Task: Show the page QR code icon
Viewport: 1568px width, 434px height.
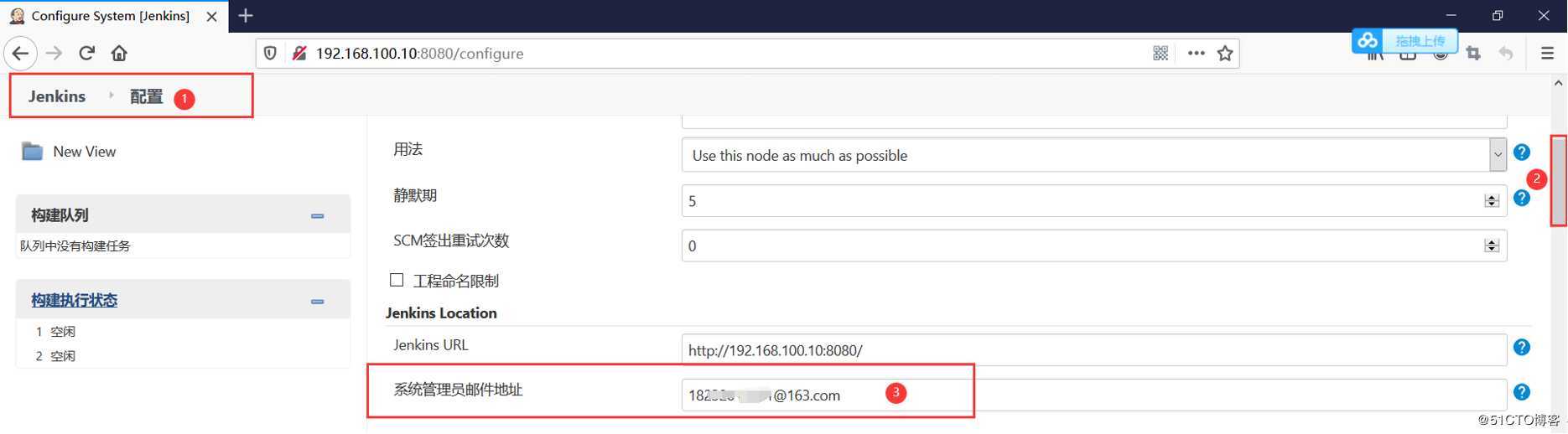Action: coord(1160,54)
